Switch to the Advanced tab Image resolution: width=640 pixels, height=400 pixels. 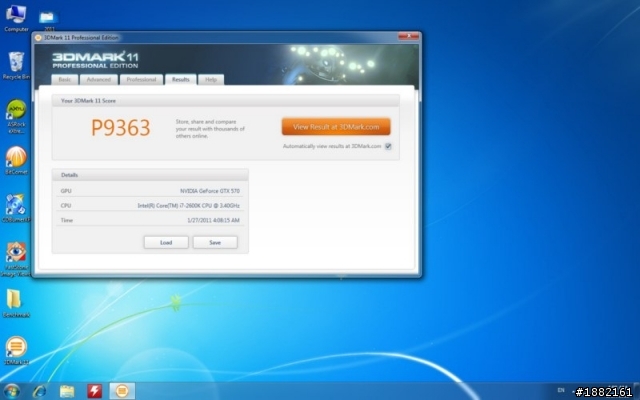click(x=99, y=80)
